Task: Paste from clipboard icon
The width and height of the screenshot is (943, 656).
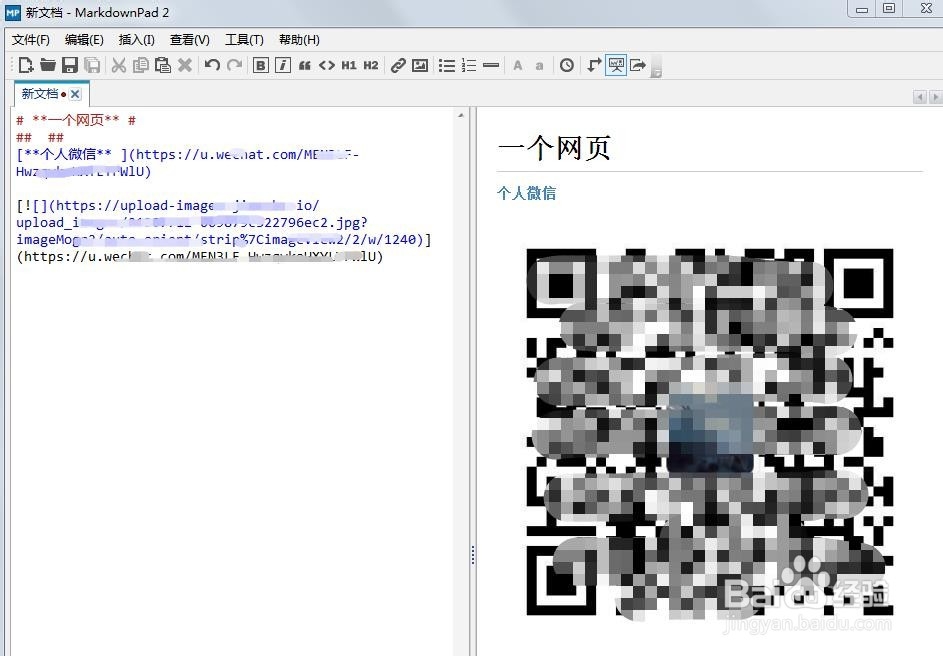Action: pos(163,65)
